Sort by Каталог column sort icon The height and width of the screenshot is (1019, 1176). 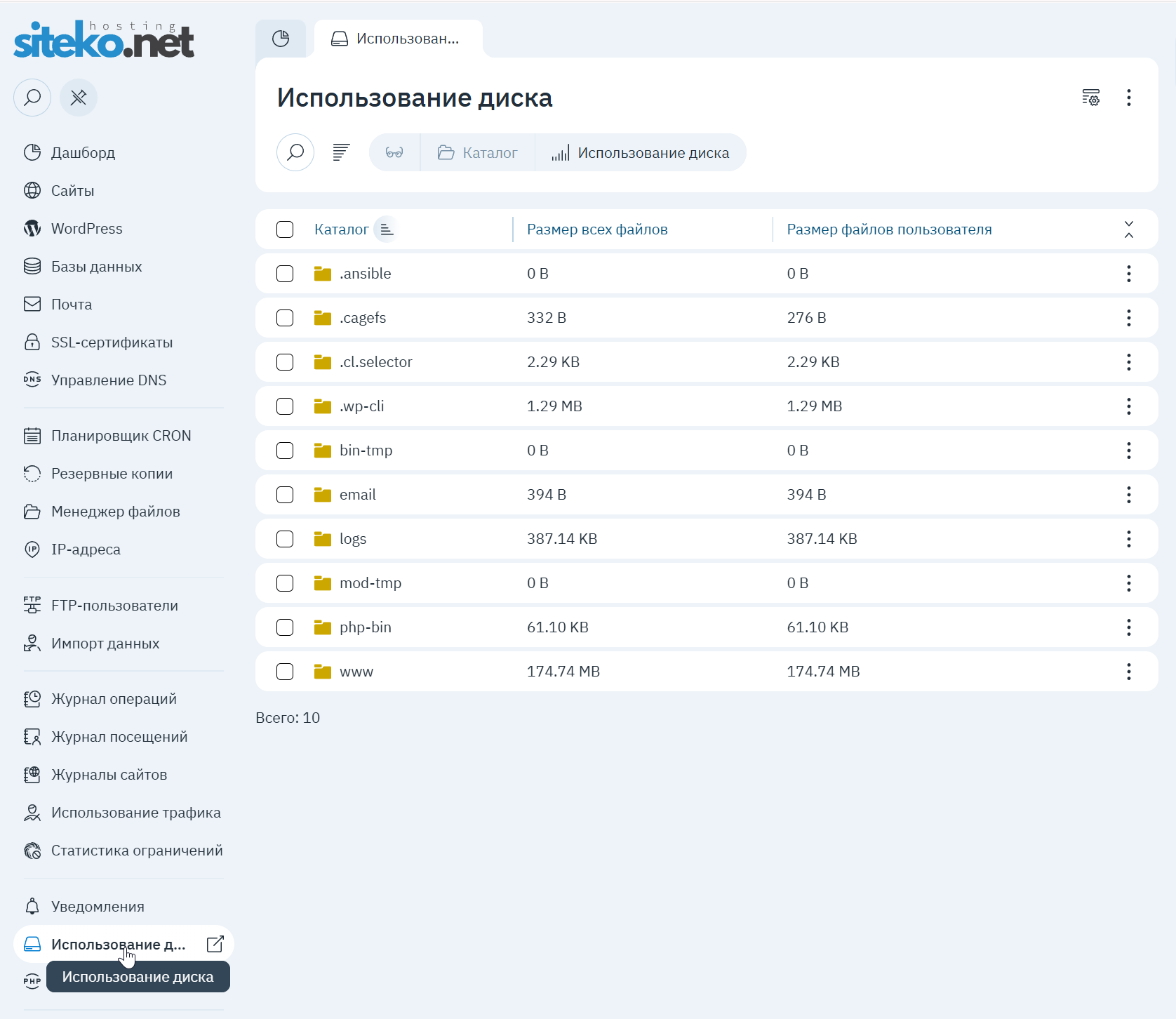pyautogui.click(x=386, y=229)
